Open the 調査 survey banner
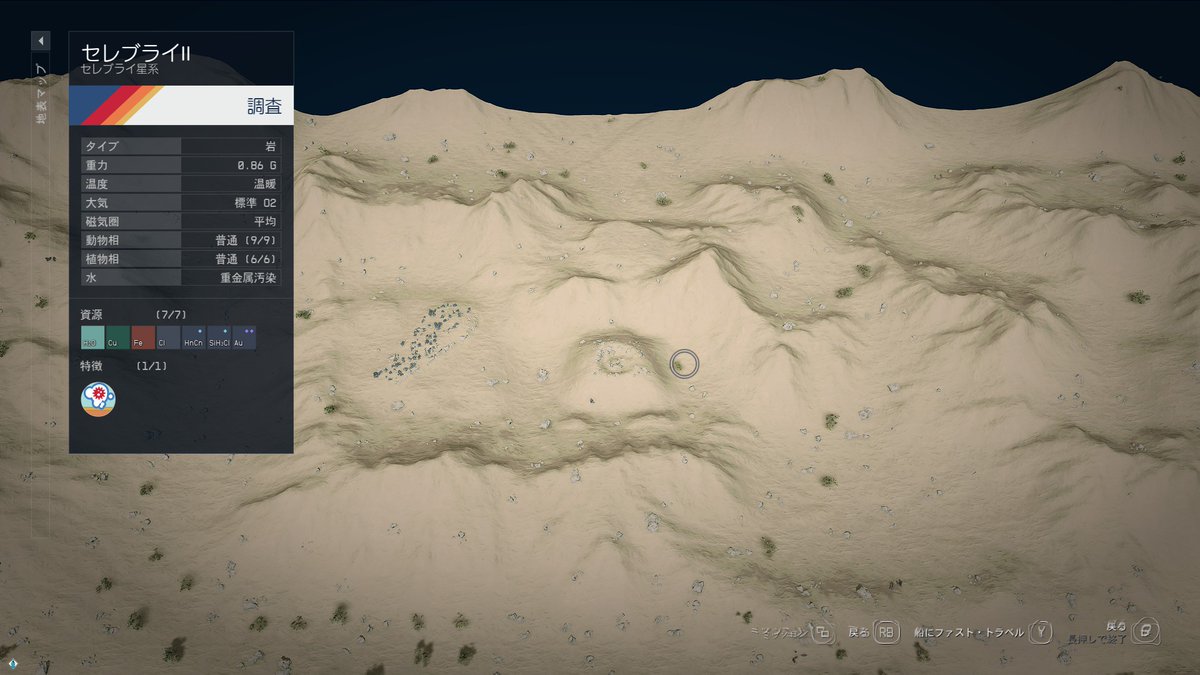This screenshot has width=1200, height=675. (x=181, y=105)
